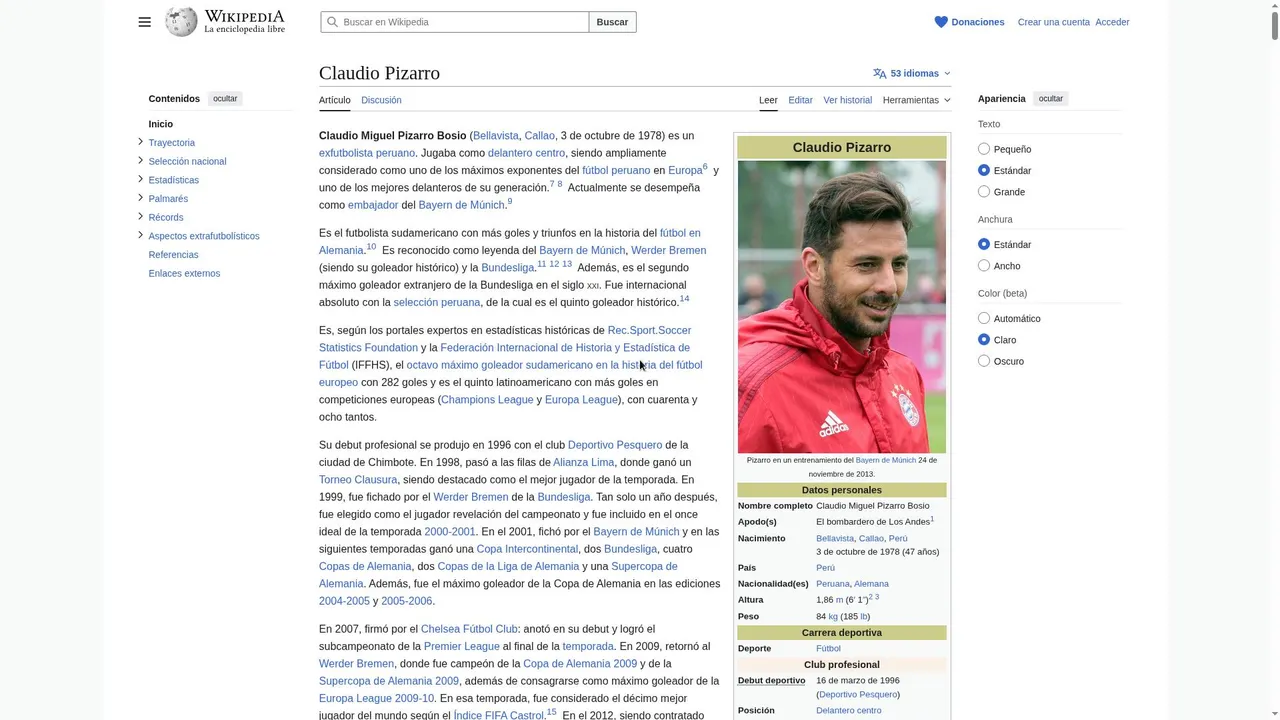Open the Alianza Lima link
The height and width of the screenshot is (720, 1280).
click(x=584, y=462)
